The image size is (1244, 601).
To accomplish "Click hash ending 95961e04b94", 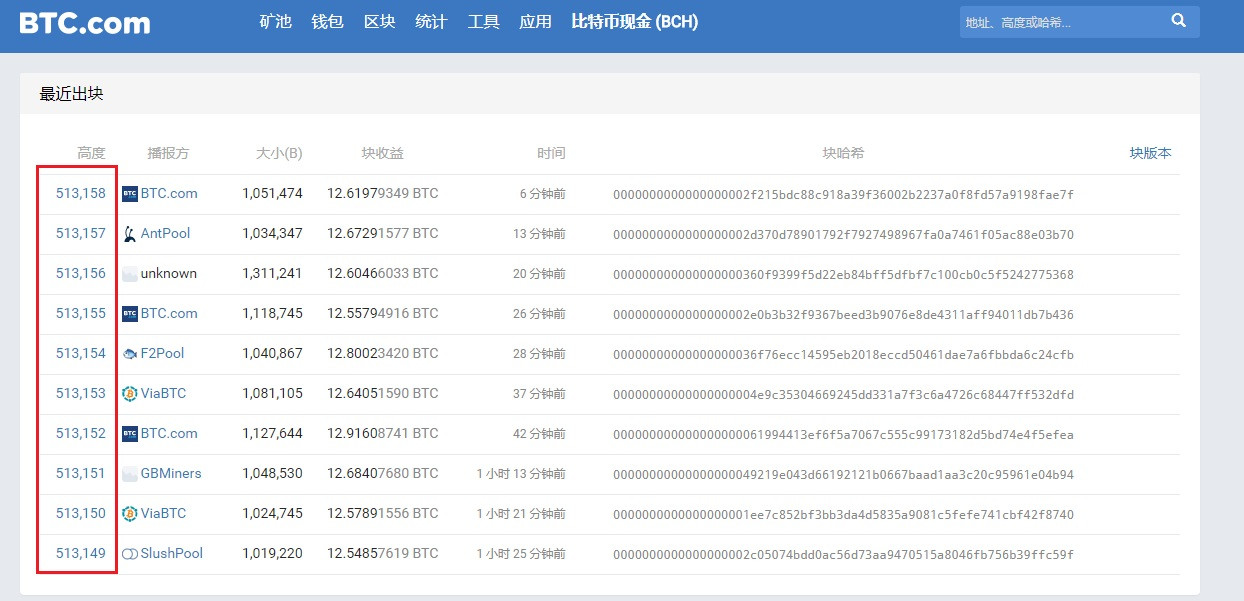I will click(843, 474).
